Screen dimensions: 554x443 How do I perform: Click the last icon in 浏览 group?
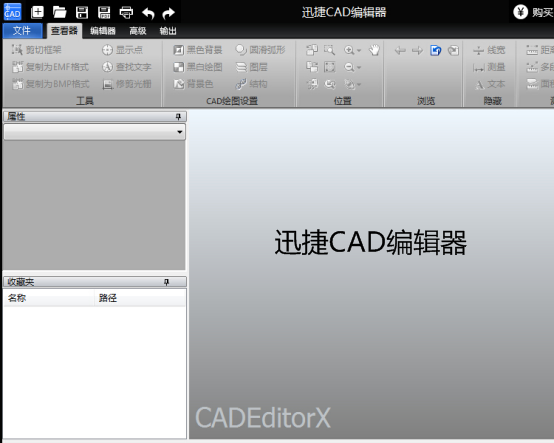tap(453, 51)
